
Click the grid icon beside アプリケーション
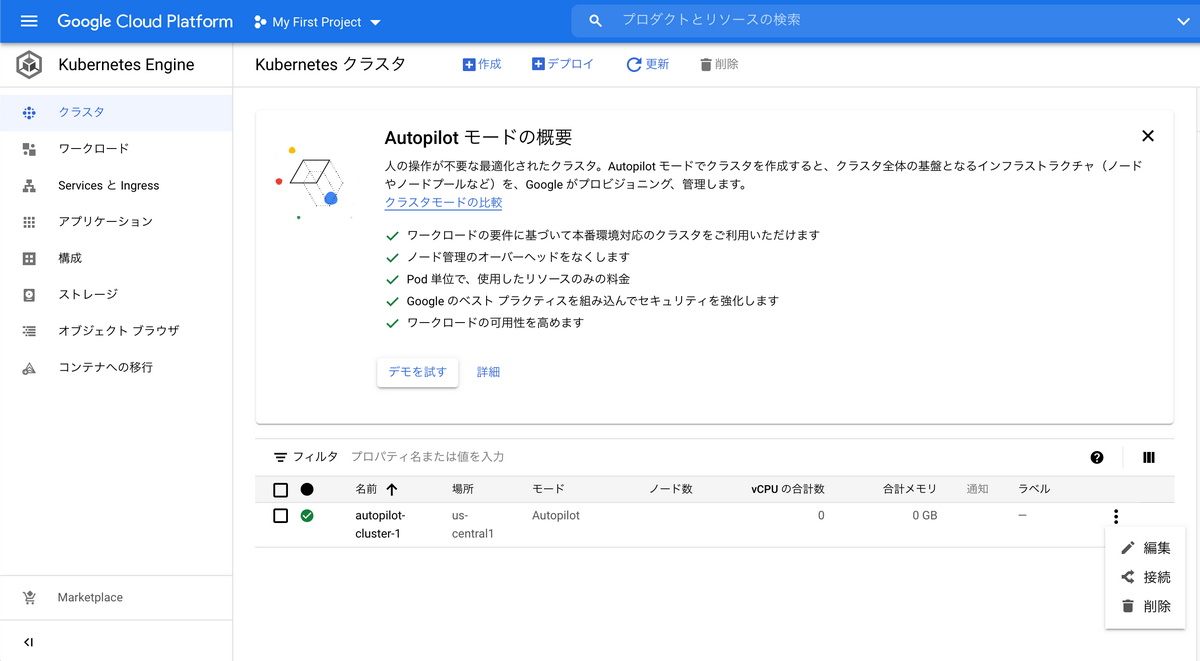(29, 222)
